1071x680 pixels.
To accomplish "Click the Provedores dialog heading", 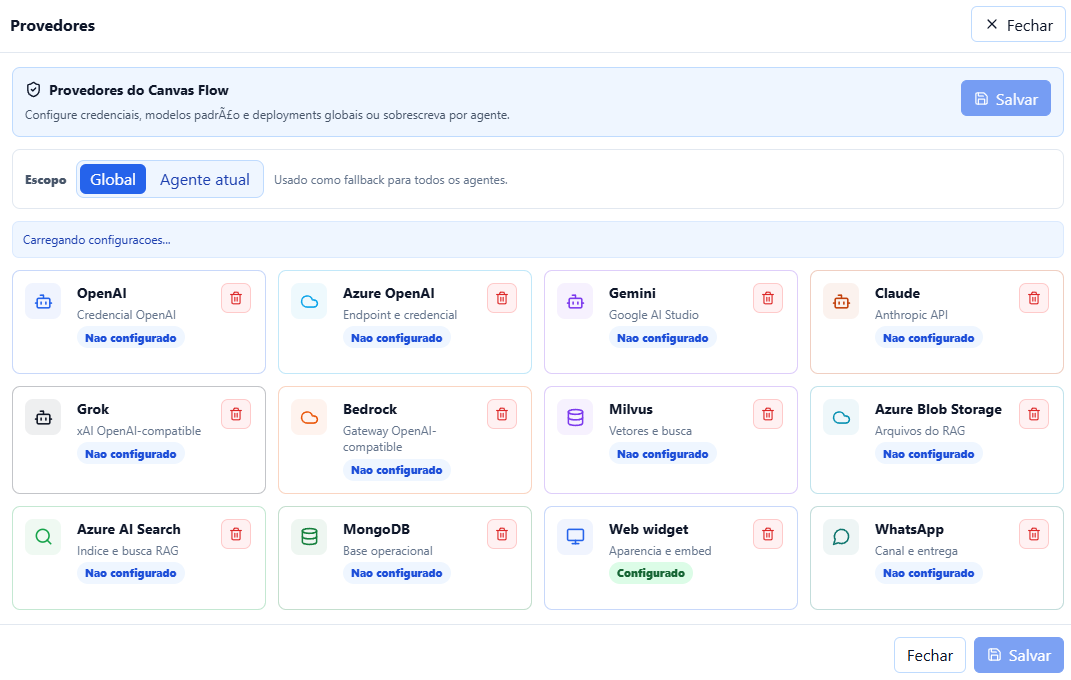I will (53, 26).
